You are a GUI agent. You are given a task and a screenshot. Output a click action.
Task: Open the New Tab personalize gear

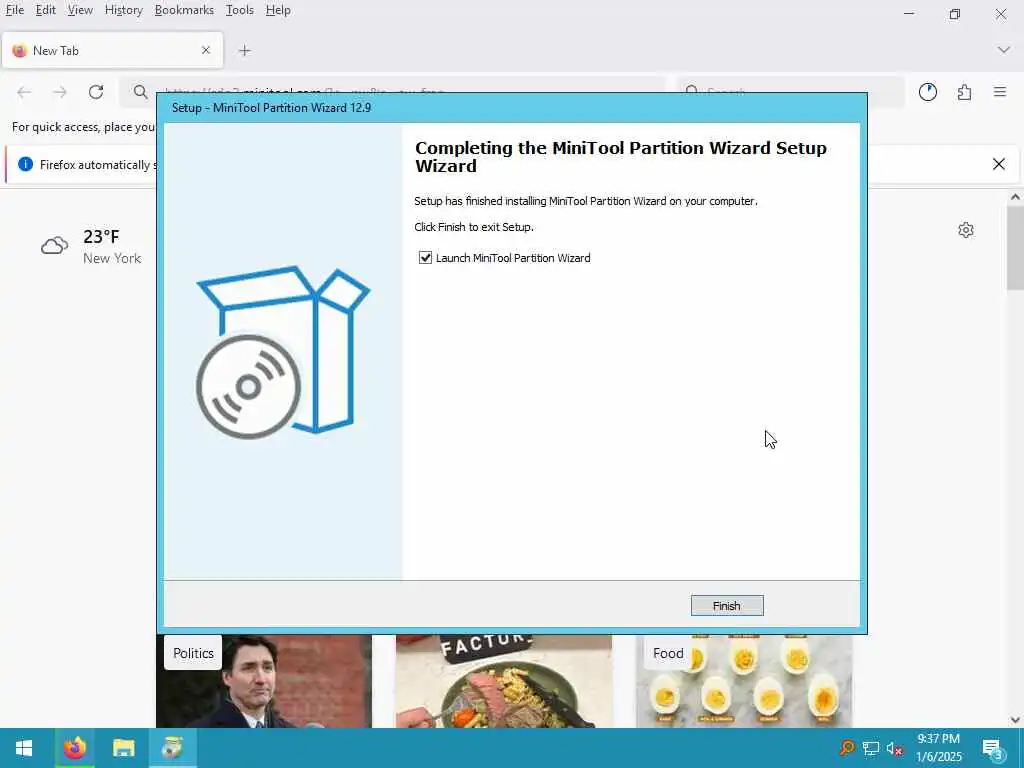[966, 230]
